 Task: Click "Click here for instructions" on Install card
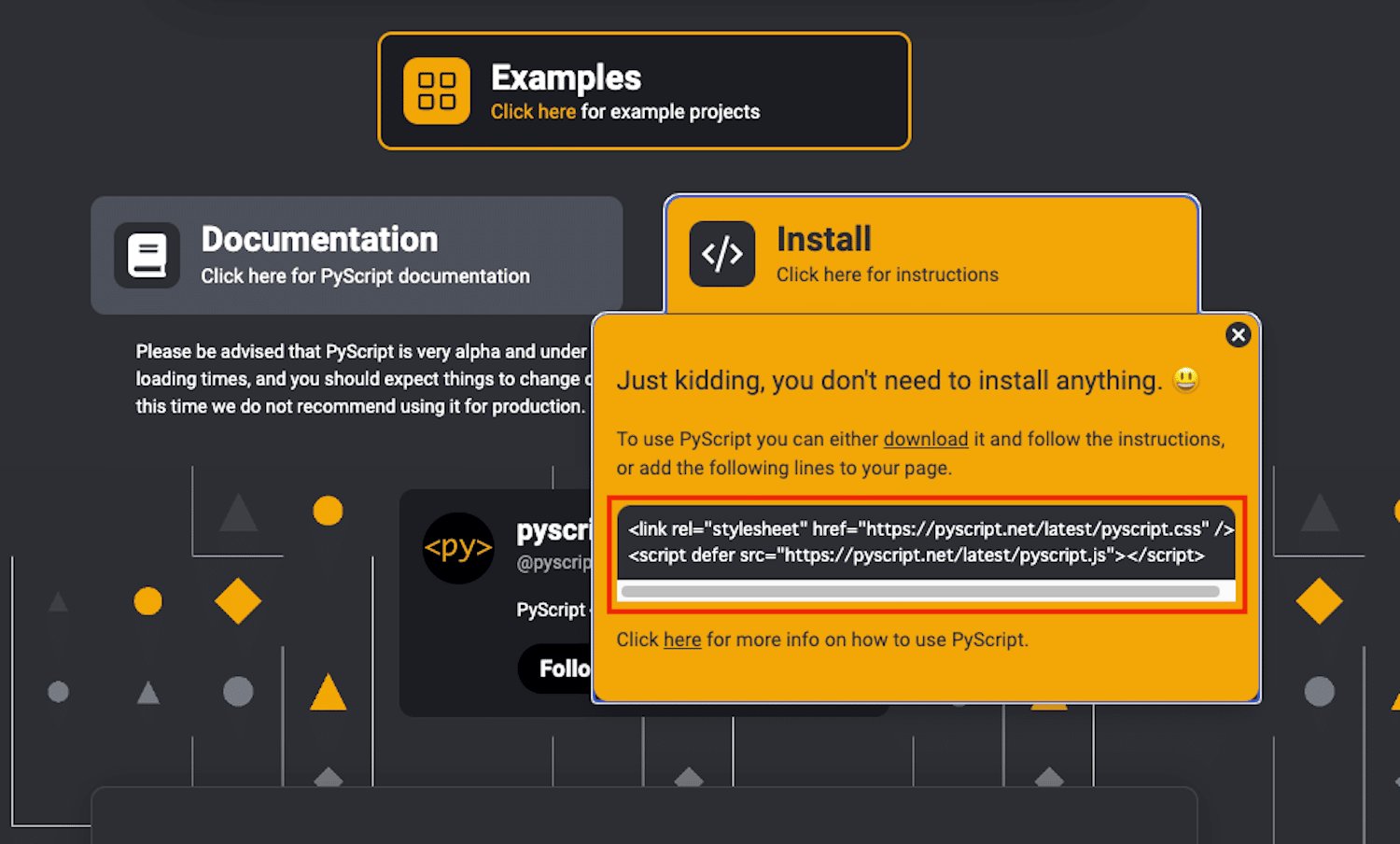click(887, 274)
